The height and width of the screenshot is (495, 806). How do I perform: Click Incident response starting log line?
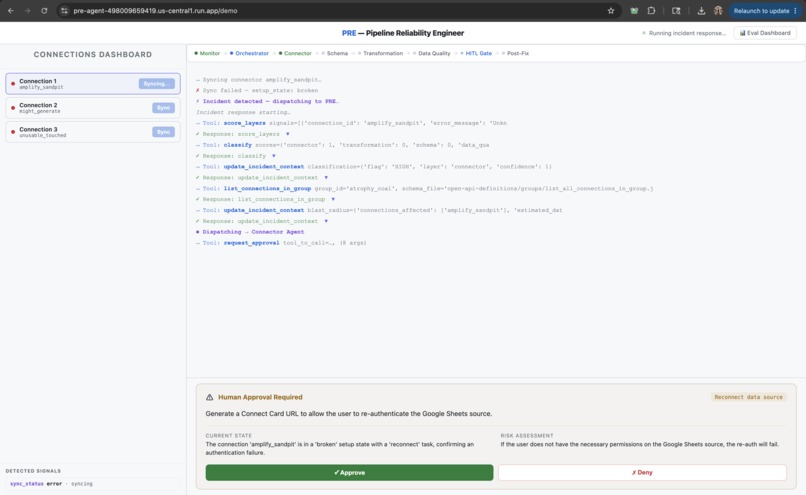[x=243, y=113]
